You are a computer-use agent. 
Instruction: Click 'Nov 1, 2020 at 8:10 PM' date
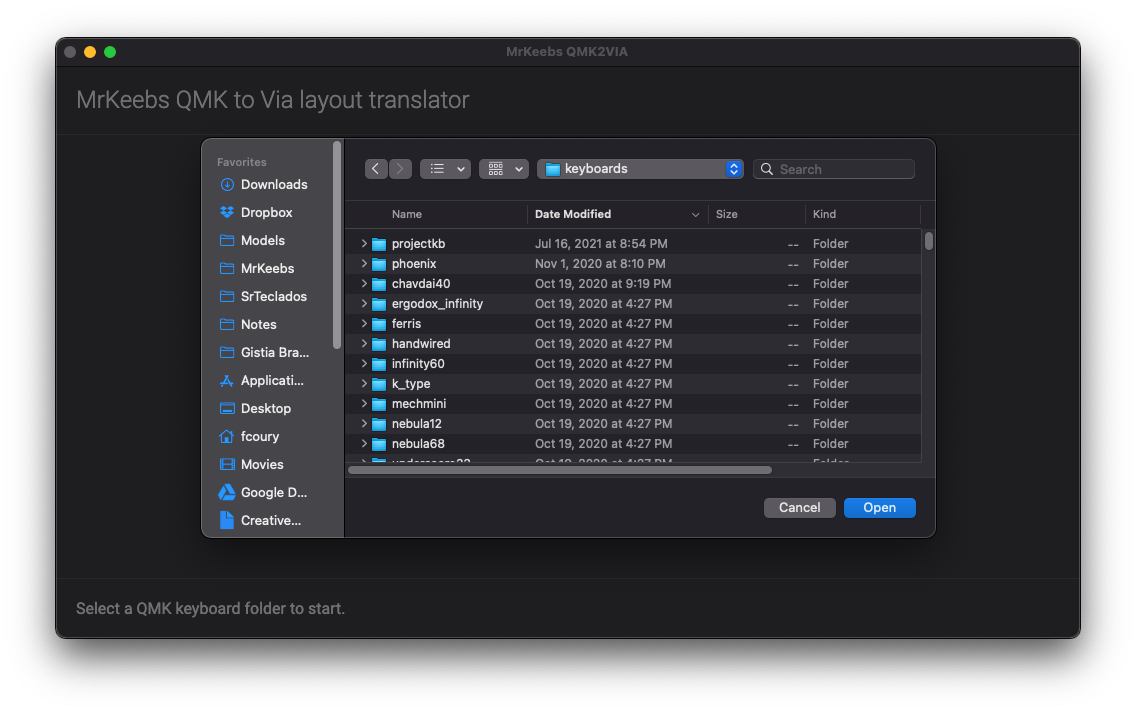(x=600, y=264)
